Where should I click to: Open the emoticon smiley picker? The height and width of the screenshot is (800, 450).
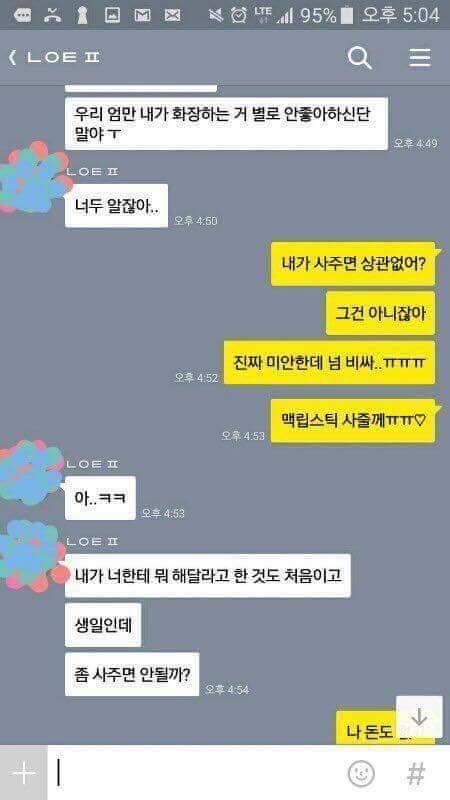(361, 773)
